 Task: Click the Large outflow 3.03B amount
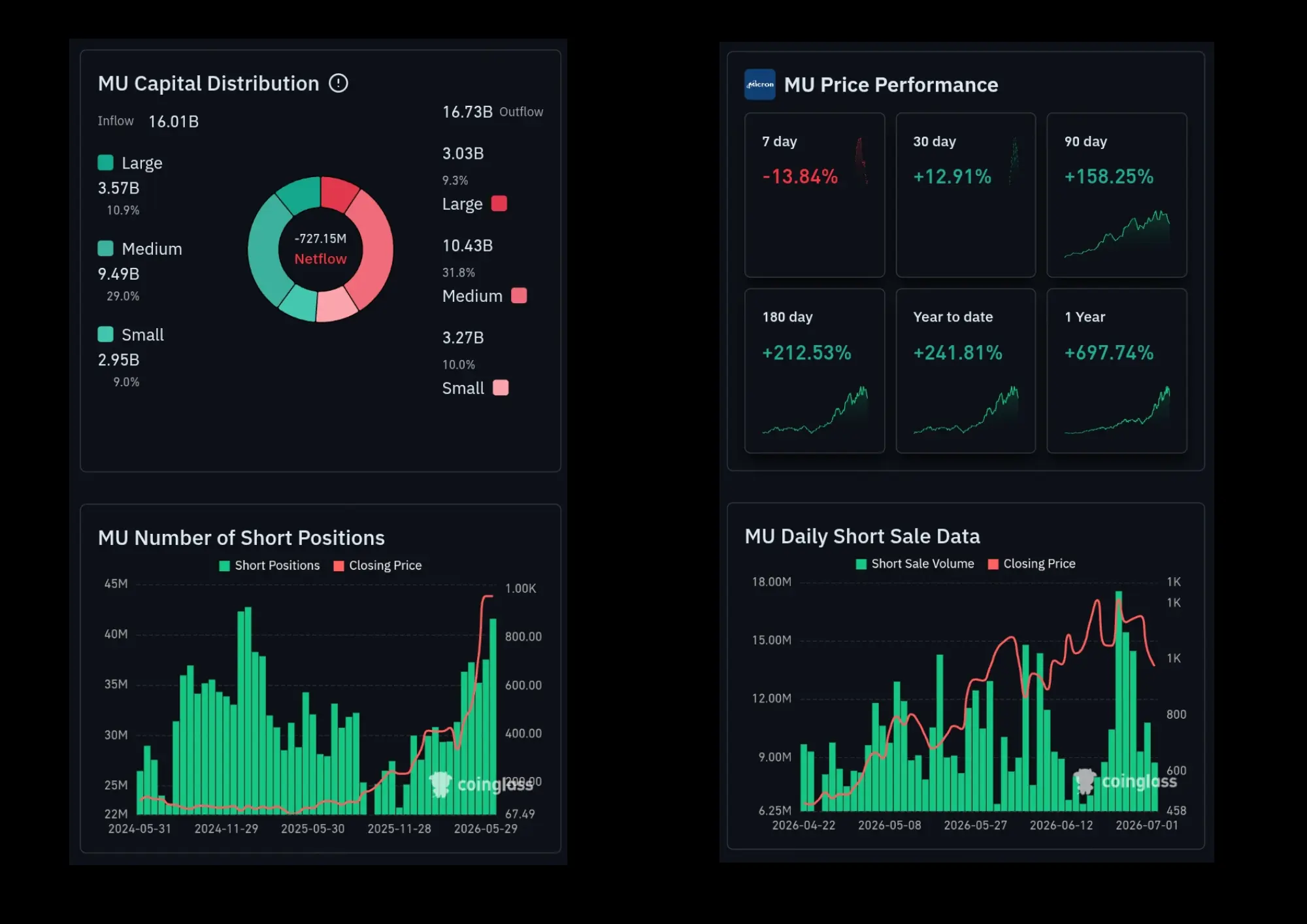[463, 154]
